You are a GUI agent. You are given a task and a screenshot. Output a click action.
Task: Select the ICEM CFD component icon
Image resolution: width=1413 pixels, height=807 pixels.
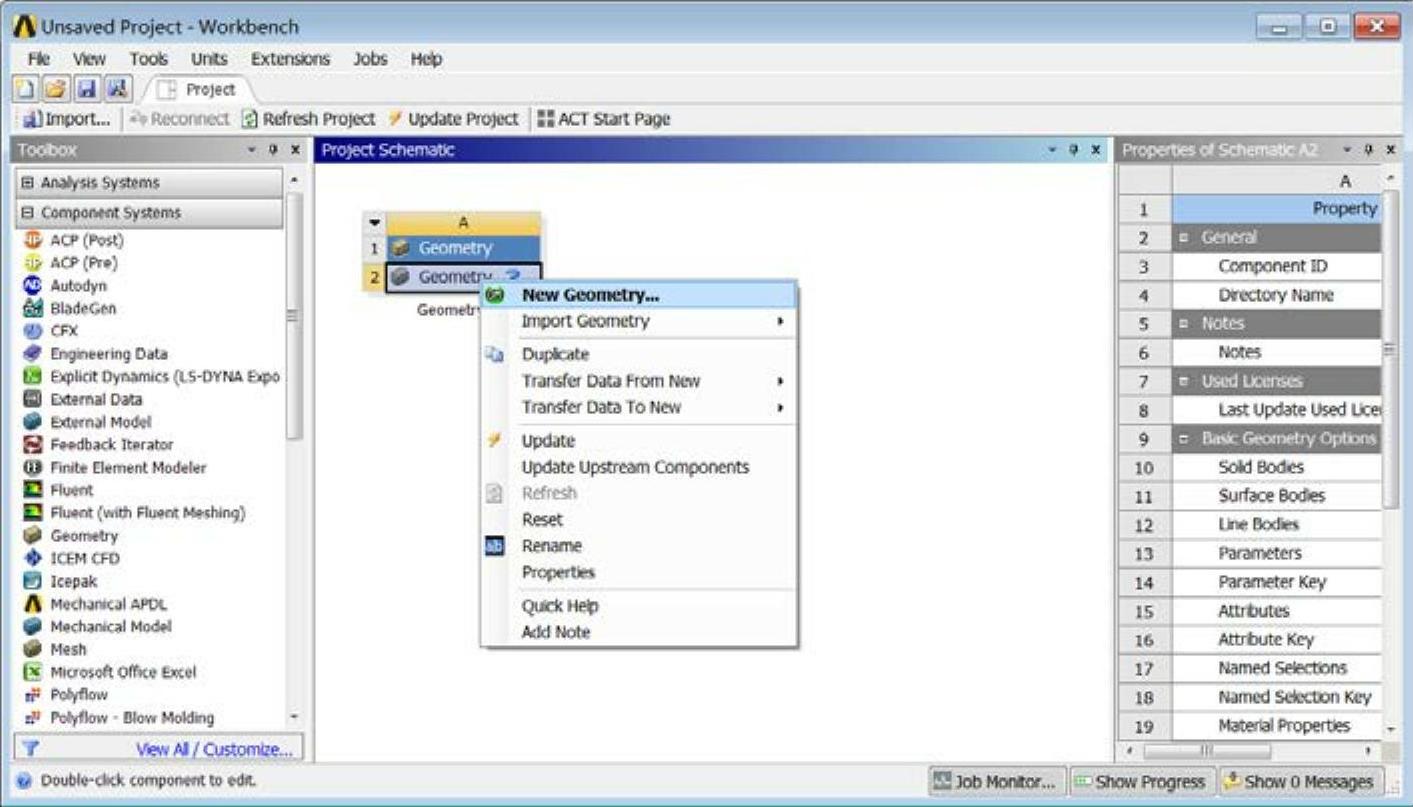33,559
